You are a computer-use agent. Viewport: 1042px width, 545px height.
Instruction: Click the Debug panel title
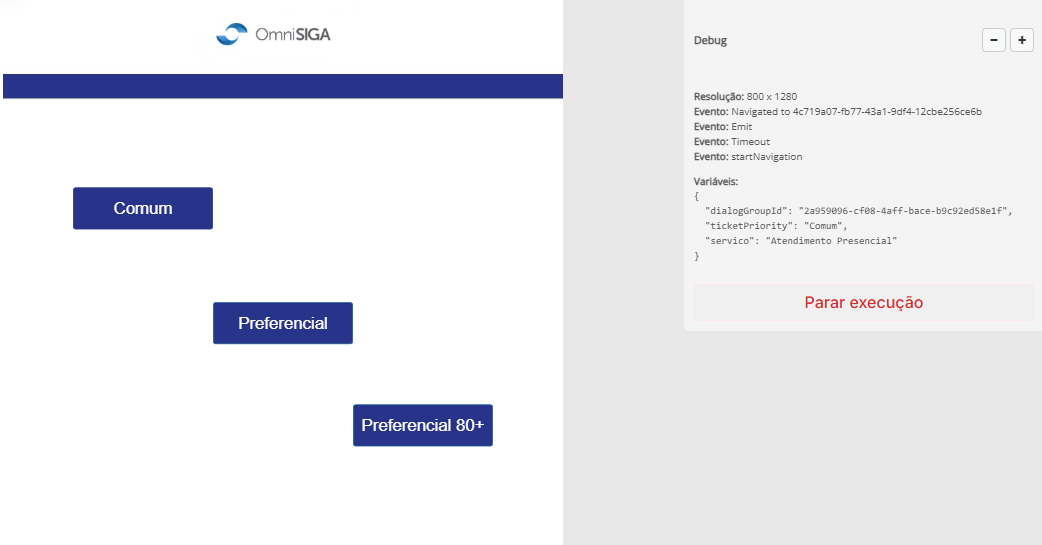tap(710, 40)
